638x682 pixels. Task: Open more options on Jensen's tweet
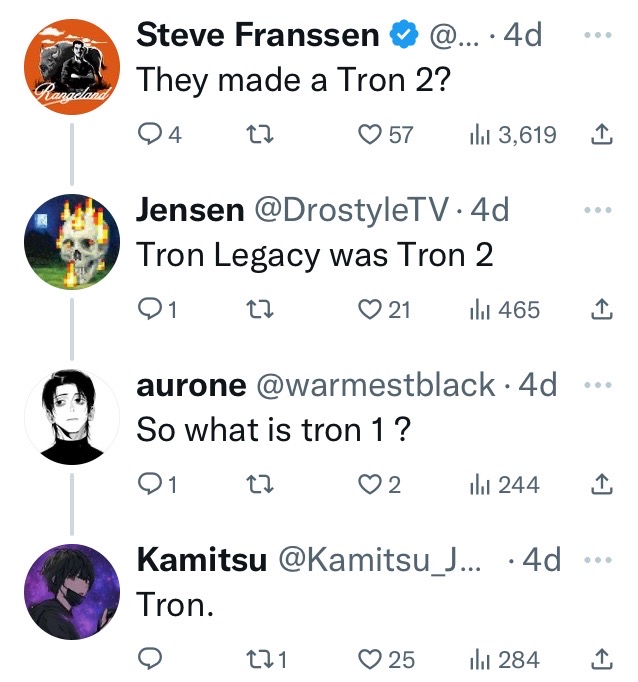596,210
